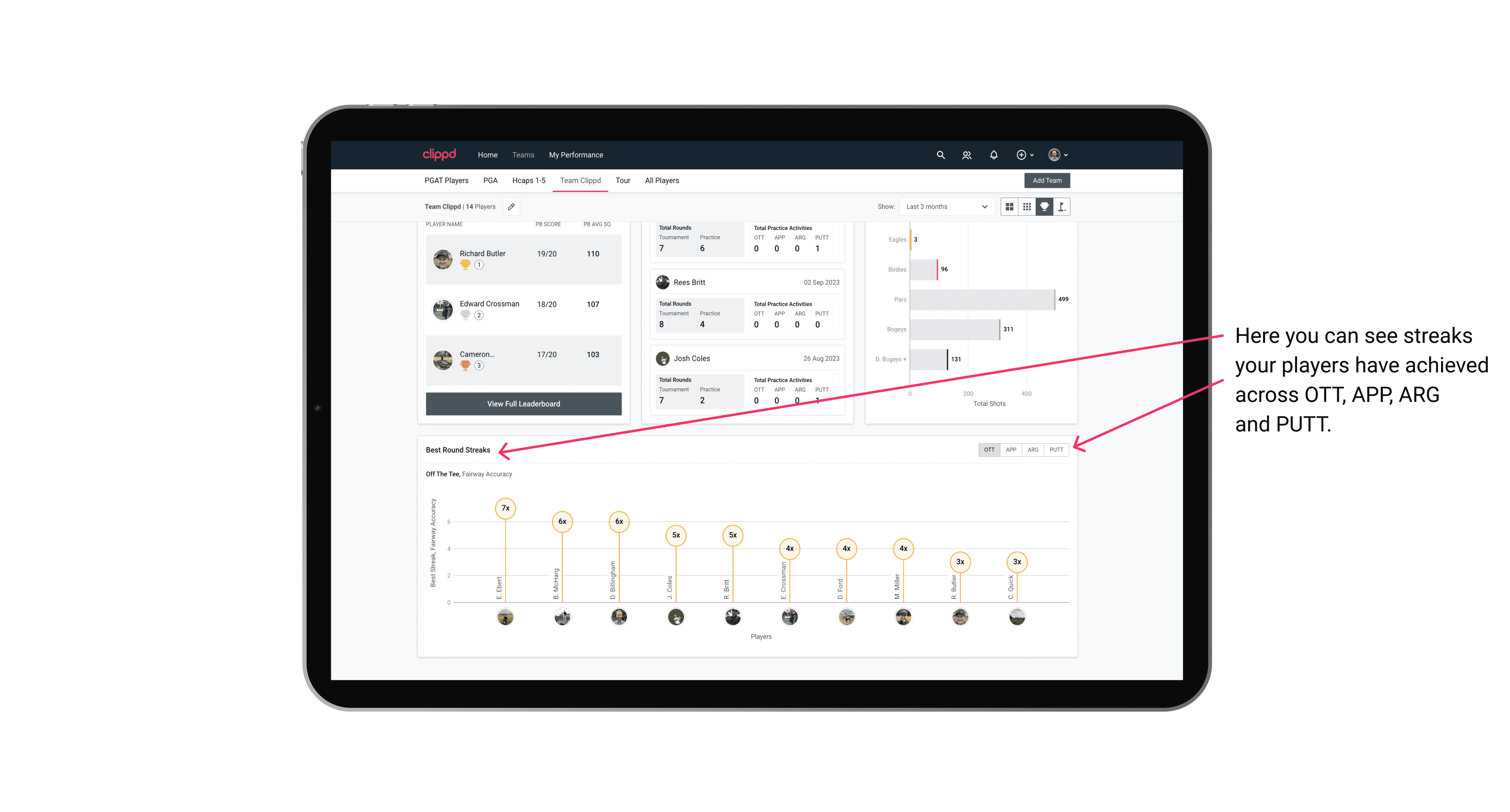Click the notifications bell icon
Image resolution: width=1510 pixels, height=812 pixels.
992,155
